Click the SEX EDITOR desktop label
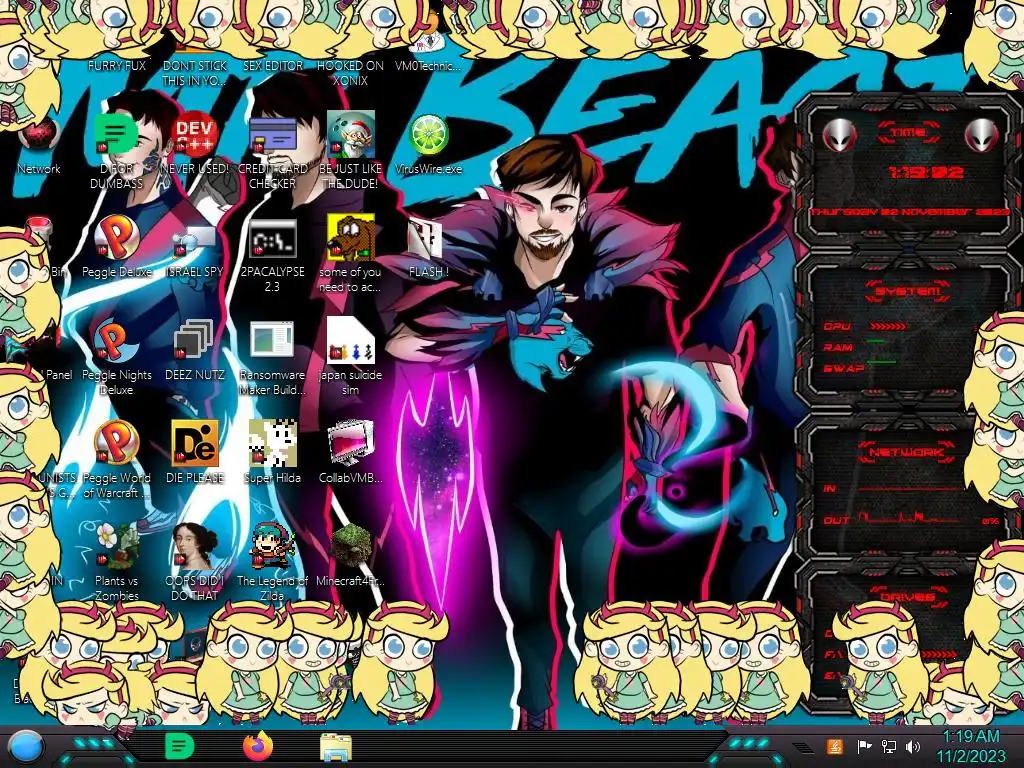 (273, 66)
